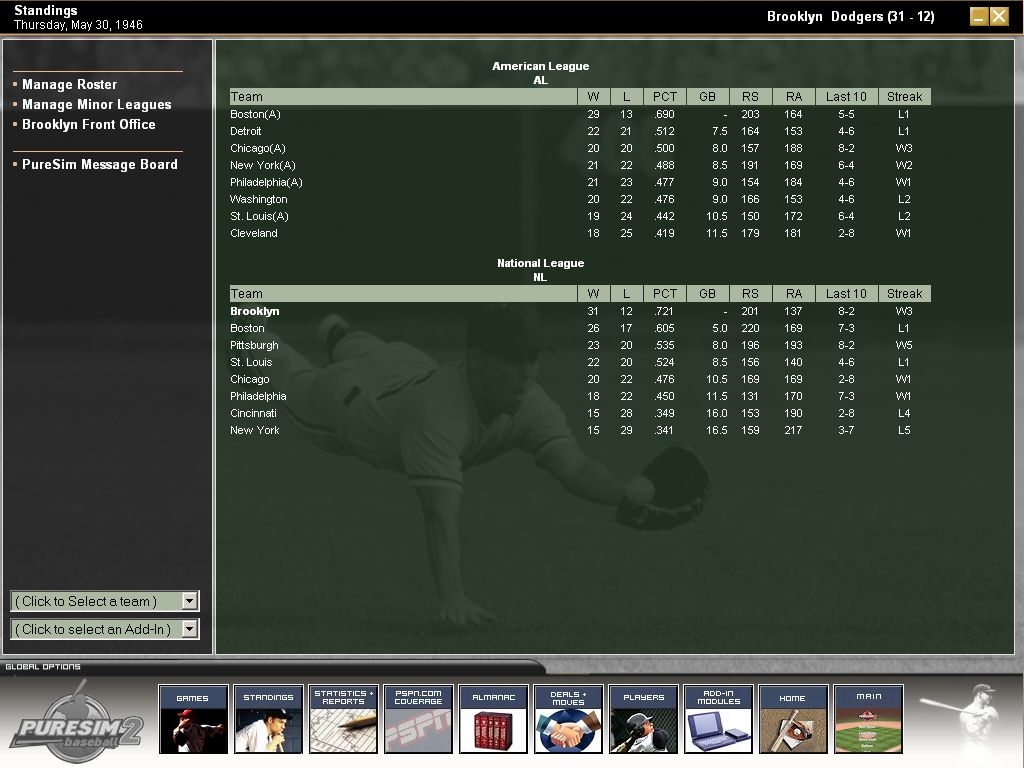Click American League Team column header
The height and width of the screenshot is (768, 1024).
(403, 97)
